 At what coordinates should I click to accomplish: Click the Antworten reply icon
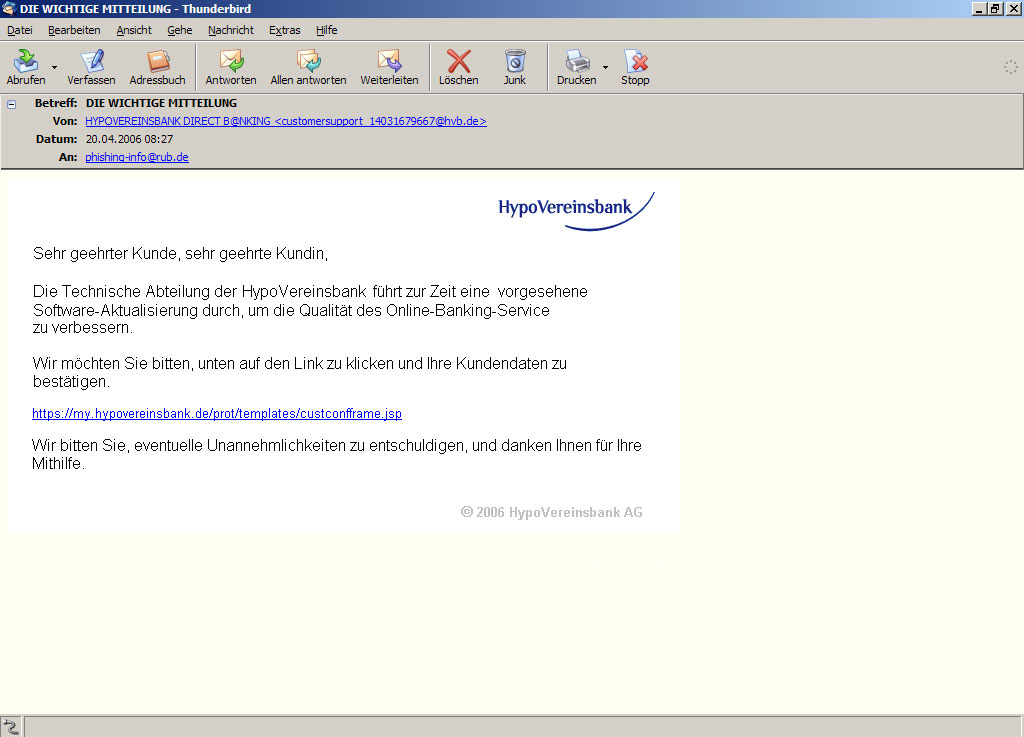pos(231,61)
